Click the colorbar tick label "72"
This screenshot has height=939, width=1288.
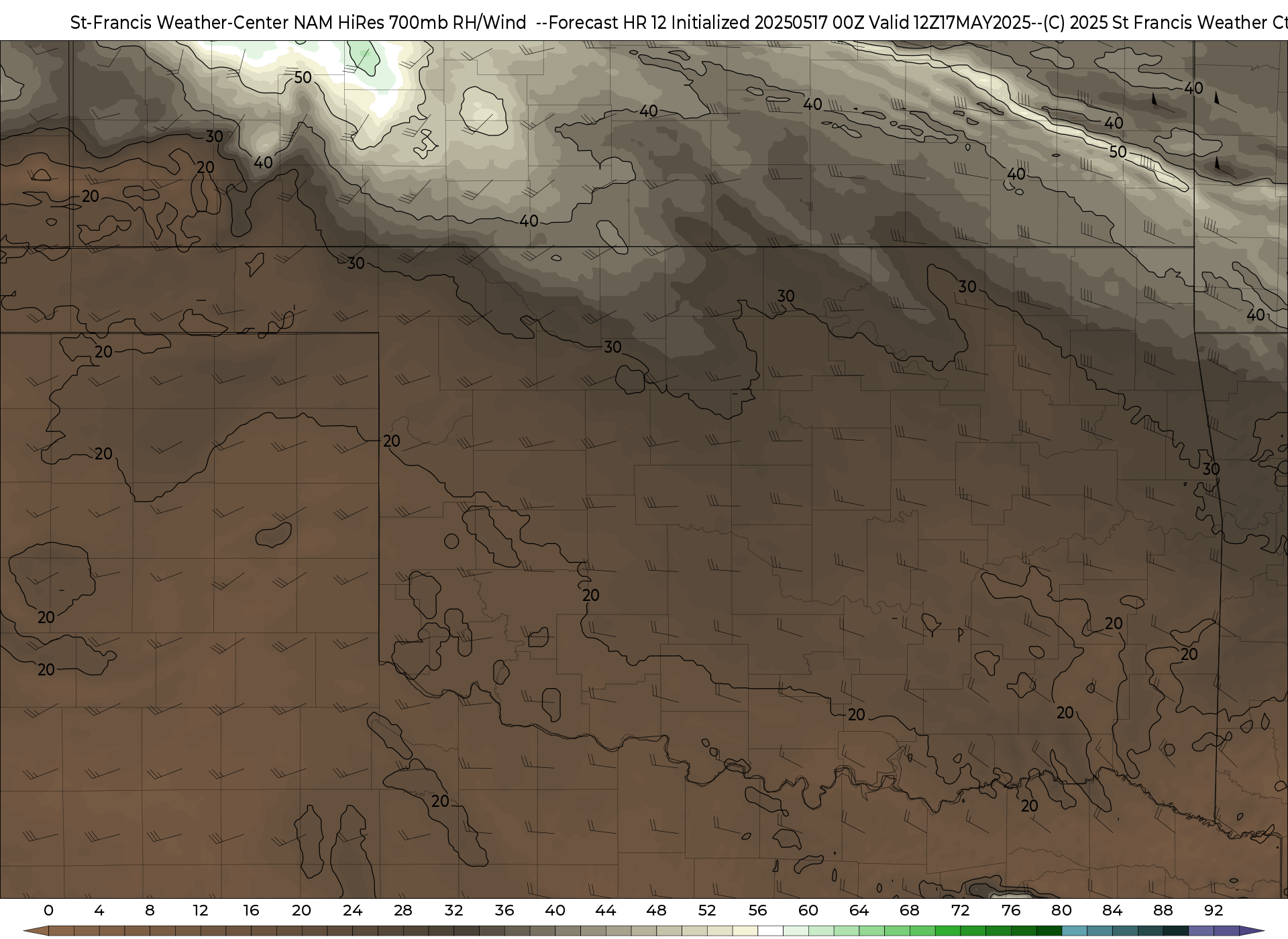click(x=960, y=910)
